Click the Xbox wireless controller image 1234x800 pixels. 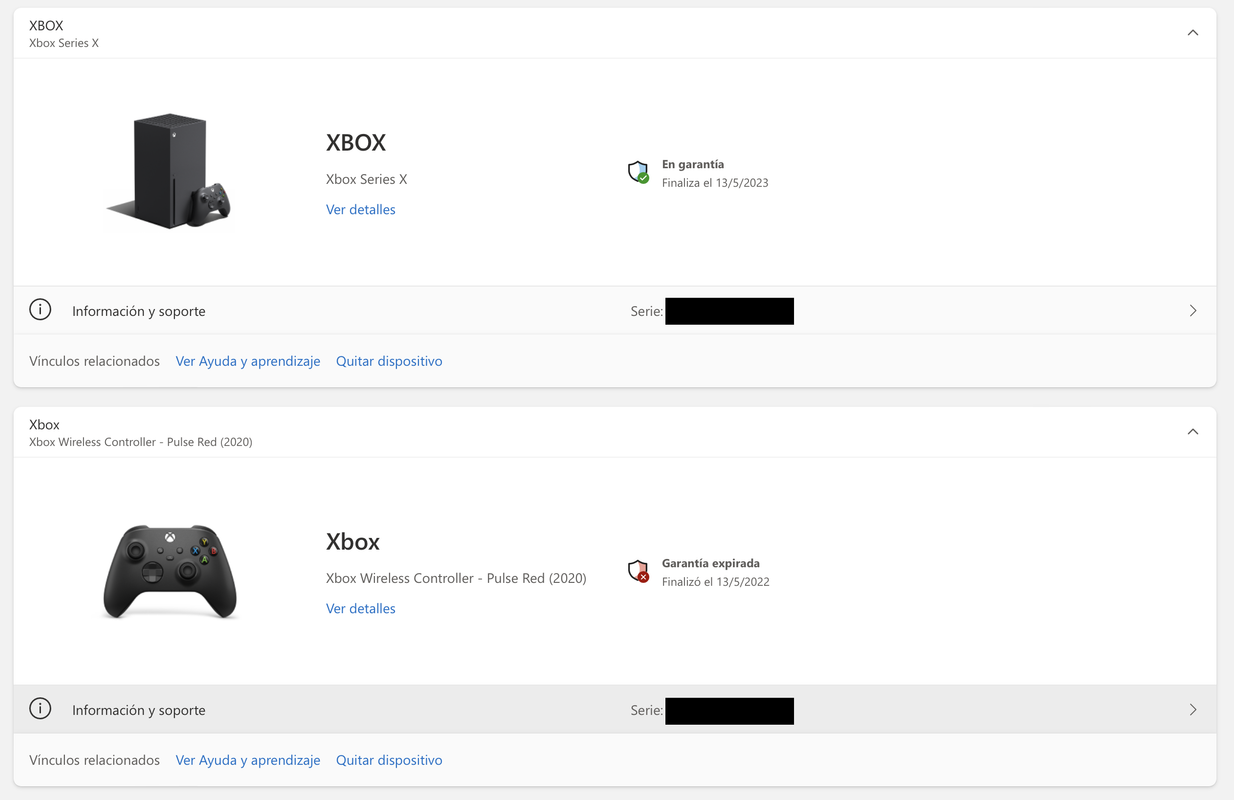click(x=170, y=571)
